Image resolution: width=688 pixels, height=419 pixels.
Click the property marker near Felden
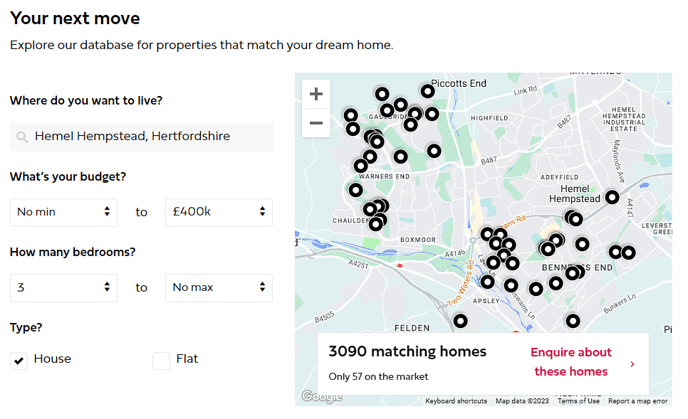pyautogui.click(x=460, y=321)
